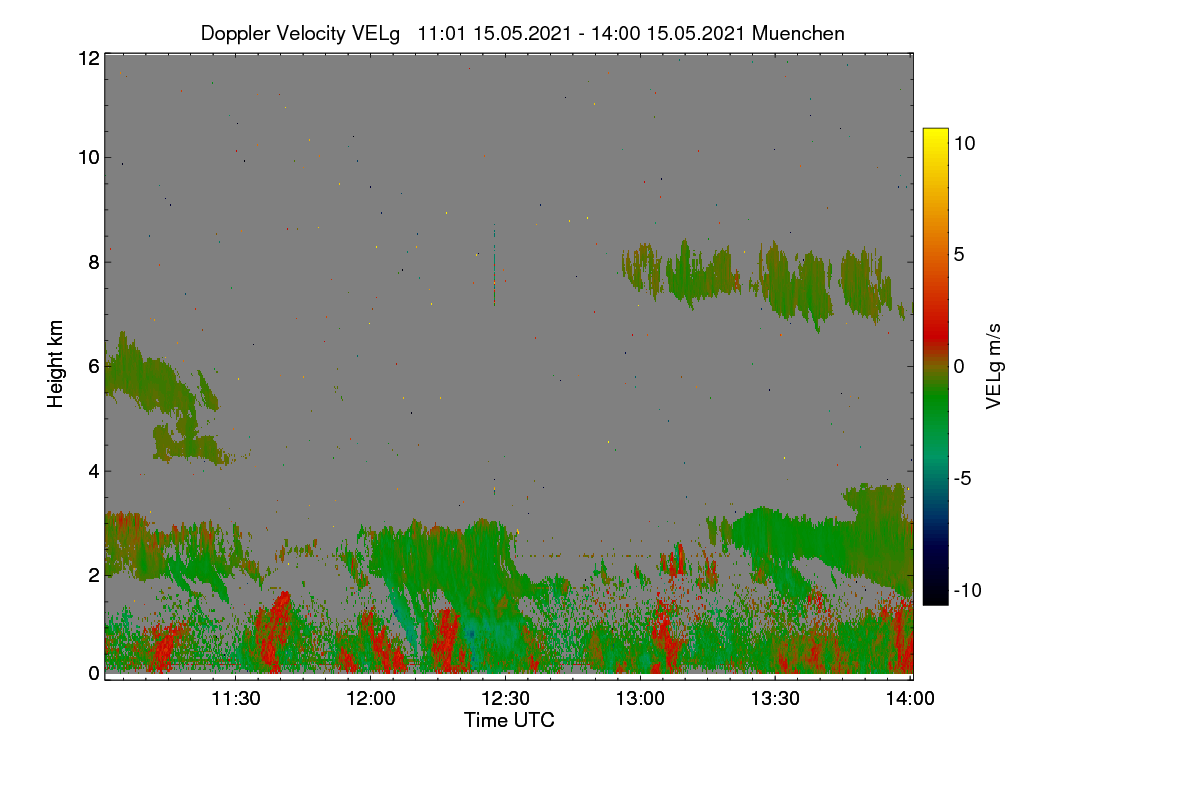Click the yellow top of the colorbar
Viewport: 1200px width, 800px height.
[935, 134]
